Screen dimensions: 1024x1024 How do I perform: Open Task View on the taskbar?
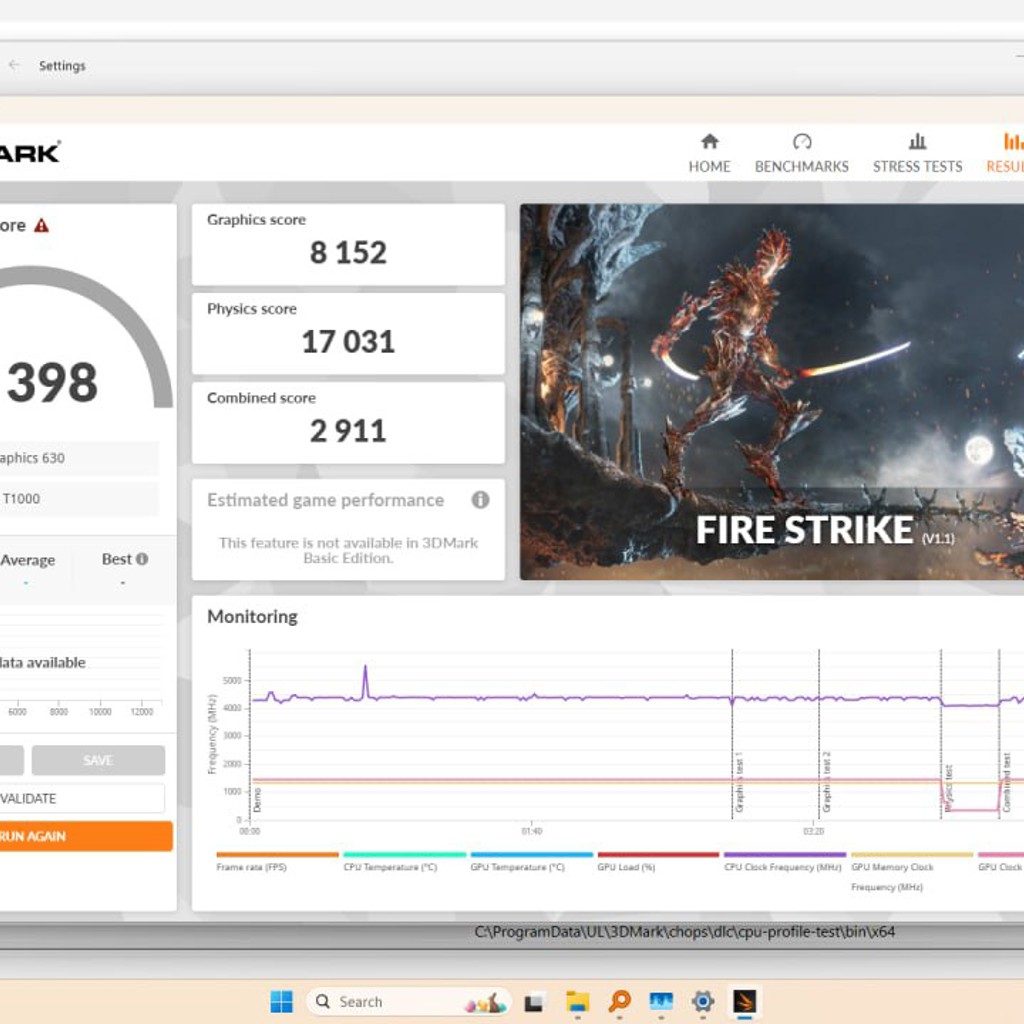pos(534,1002)
